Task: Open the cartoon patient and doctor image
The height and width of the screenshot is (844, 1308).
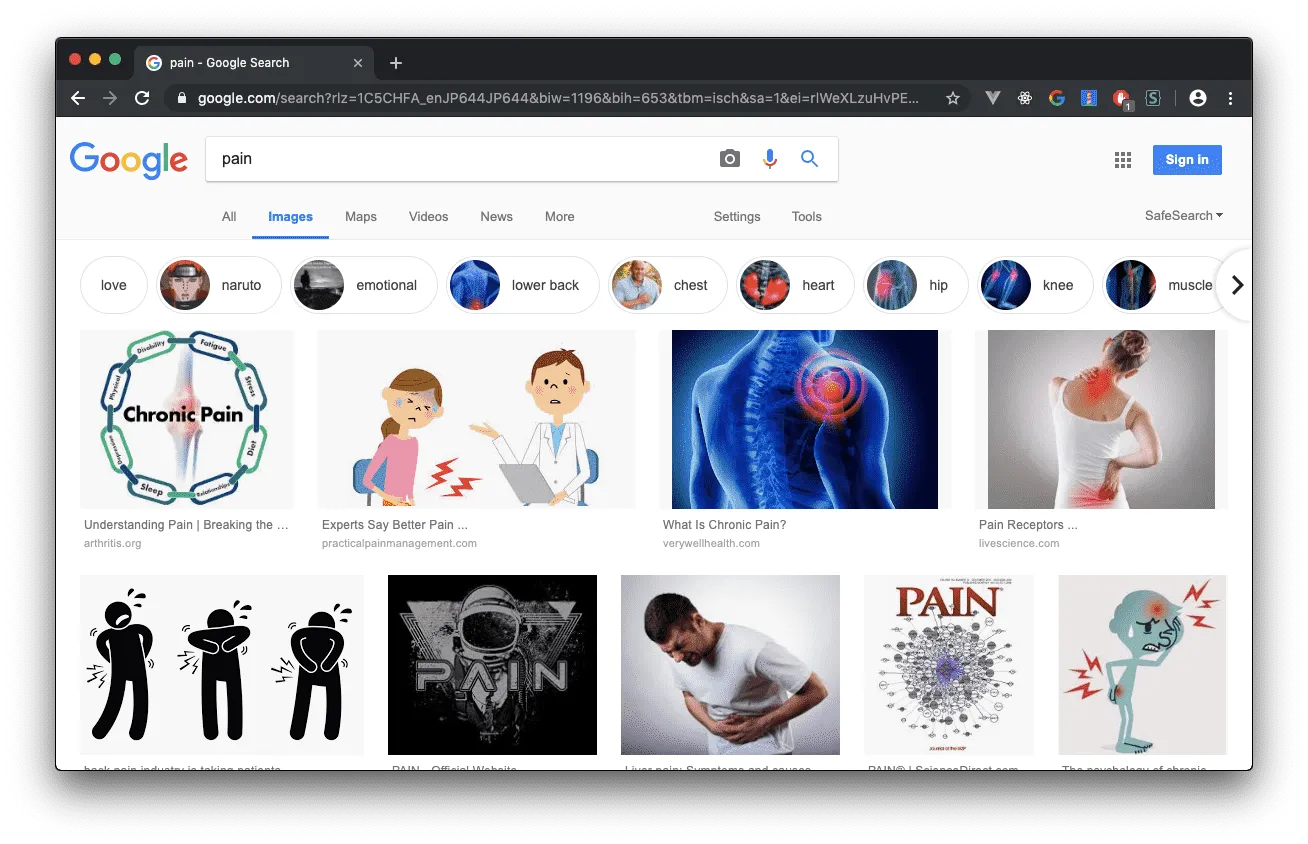Action: coord(476,419)
